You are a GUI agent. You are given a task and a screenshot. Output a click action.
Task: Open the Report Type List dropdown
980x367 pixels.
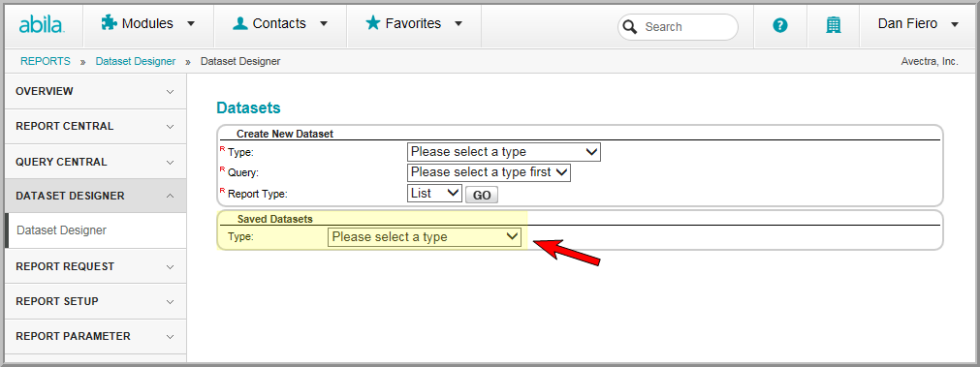tap(434, 194)
